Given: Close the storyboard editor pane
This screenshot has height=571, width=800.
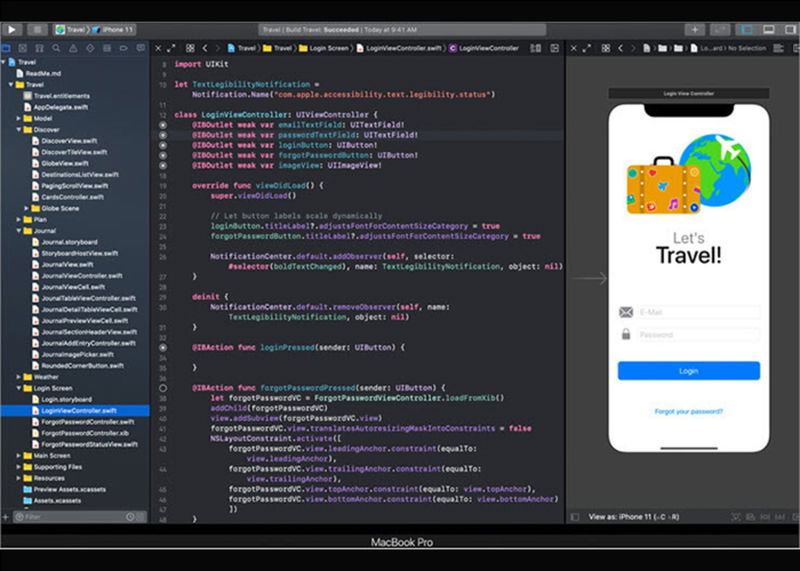Looking at the screenshot, I should (573, 48).
